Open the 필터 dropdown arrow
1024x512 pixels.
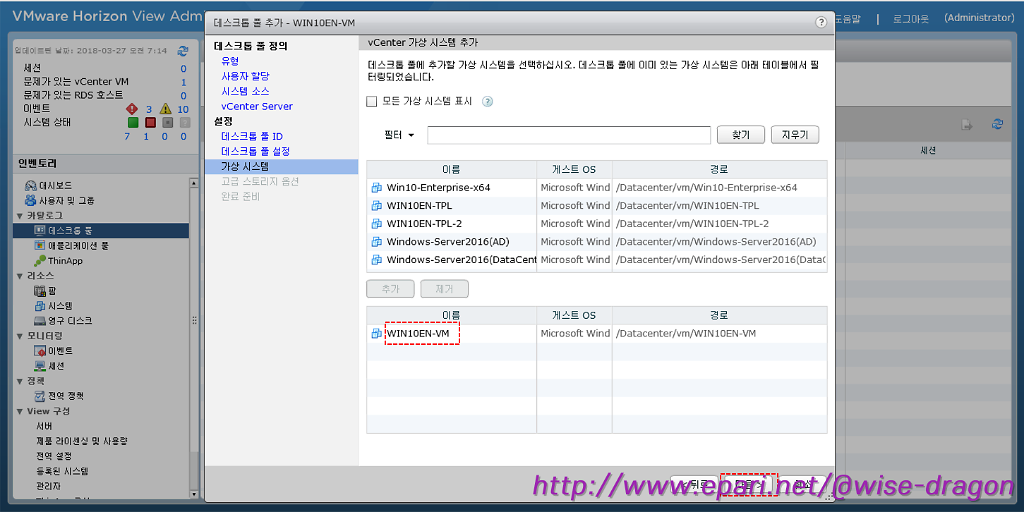pyautogui.click(x=411, y=135)
